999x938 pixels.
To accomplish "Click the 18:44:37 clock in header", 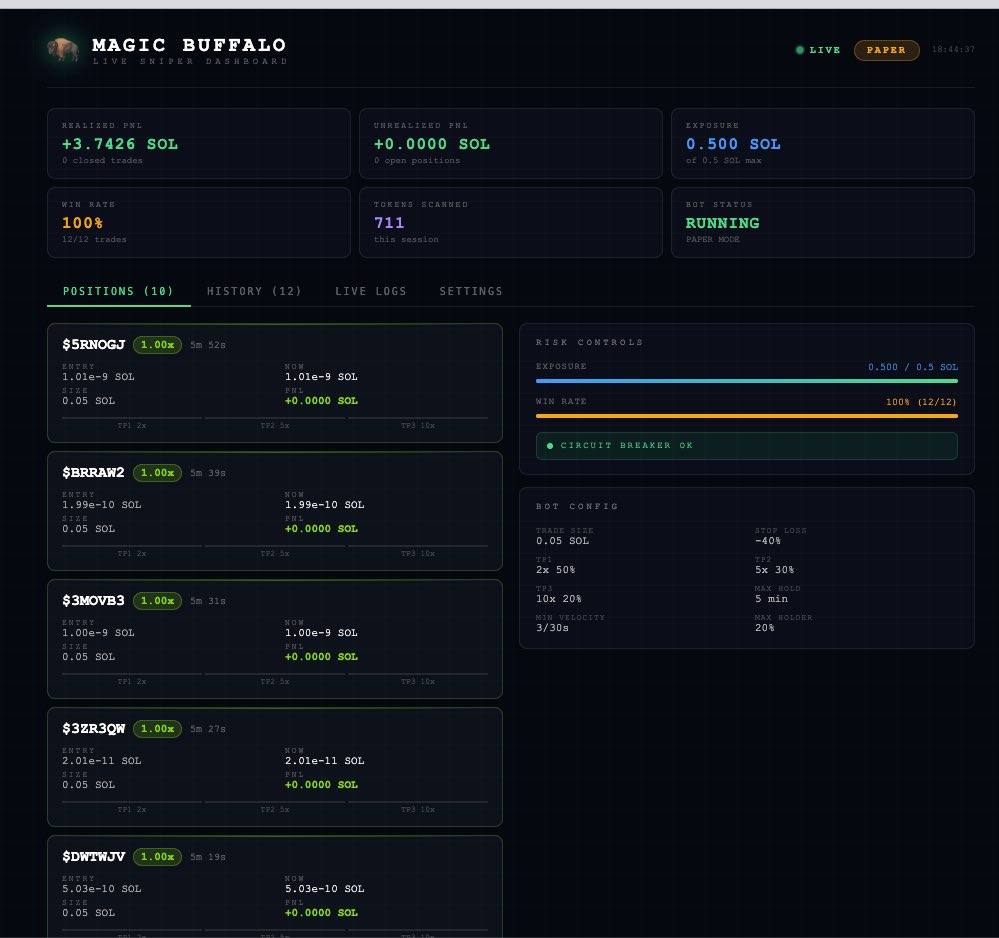I will (953, 50).
